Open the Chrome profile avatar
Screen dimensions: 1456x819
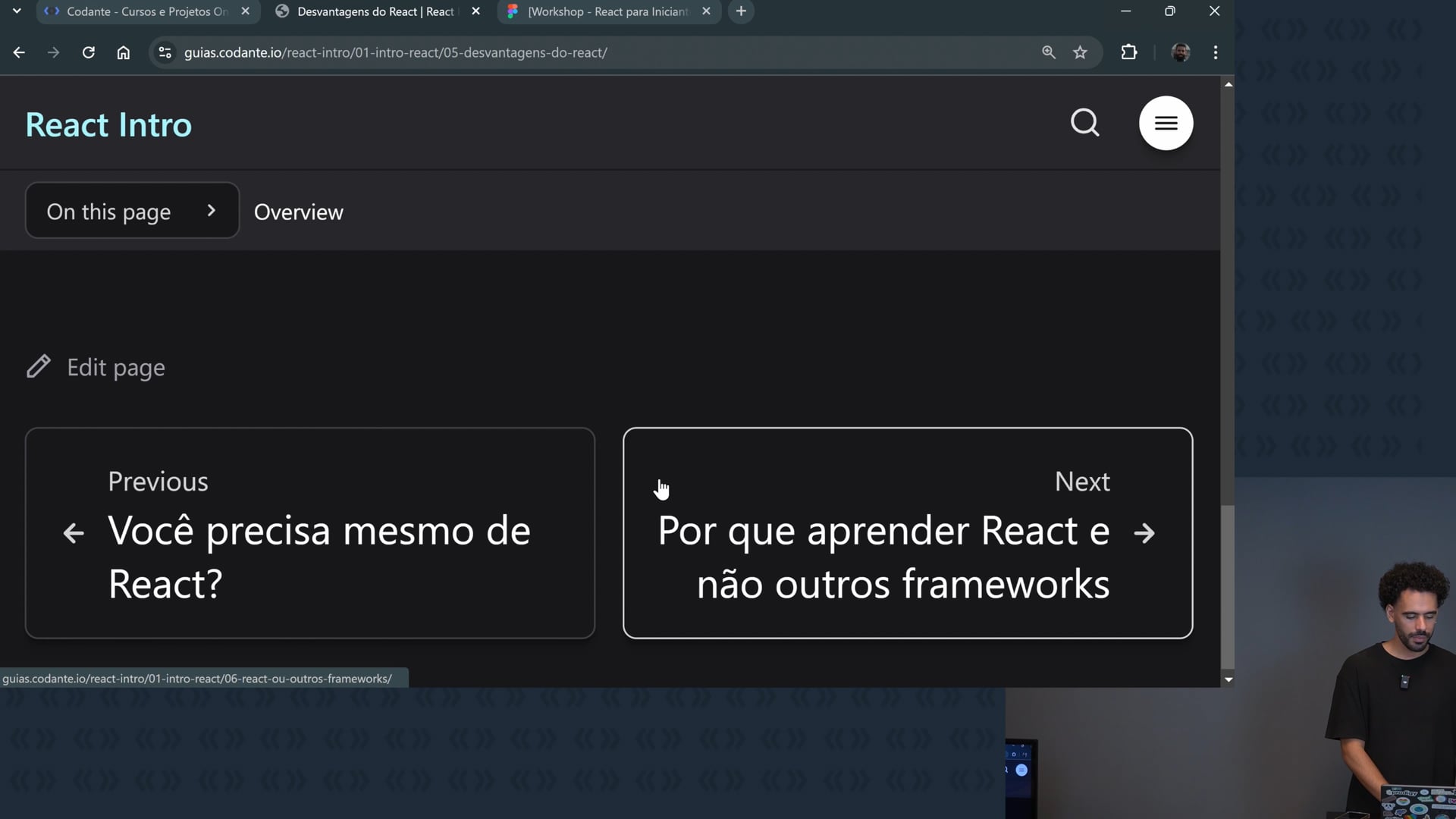(x=1180, y=52)
